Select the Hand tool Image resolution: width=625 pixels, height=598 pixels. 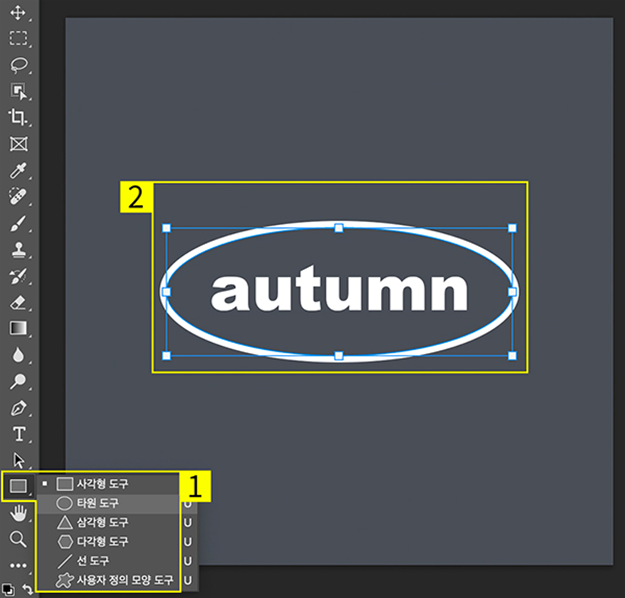point(18,513)
